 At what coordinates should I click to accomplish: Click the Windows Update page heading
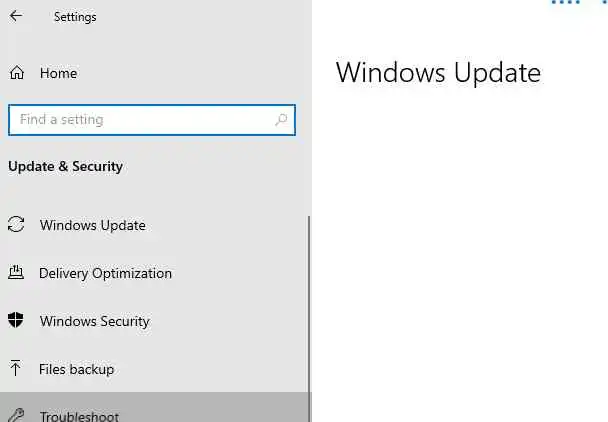(x=438, y=73)
